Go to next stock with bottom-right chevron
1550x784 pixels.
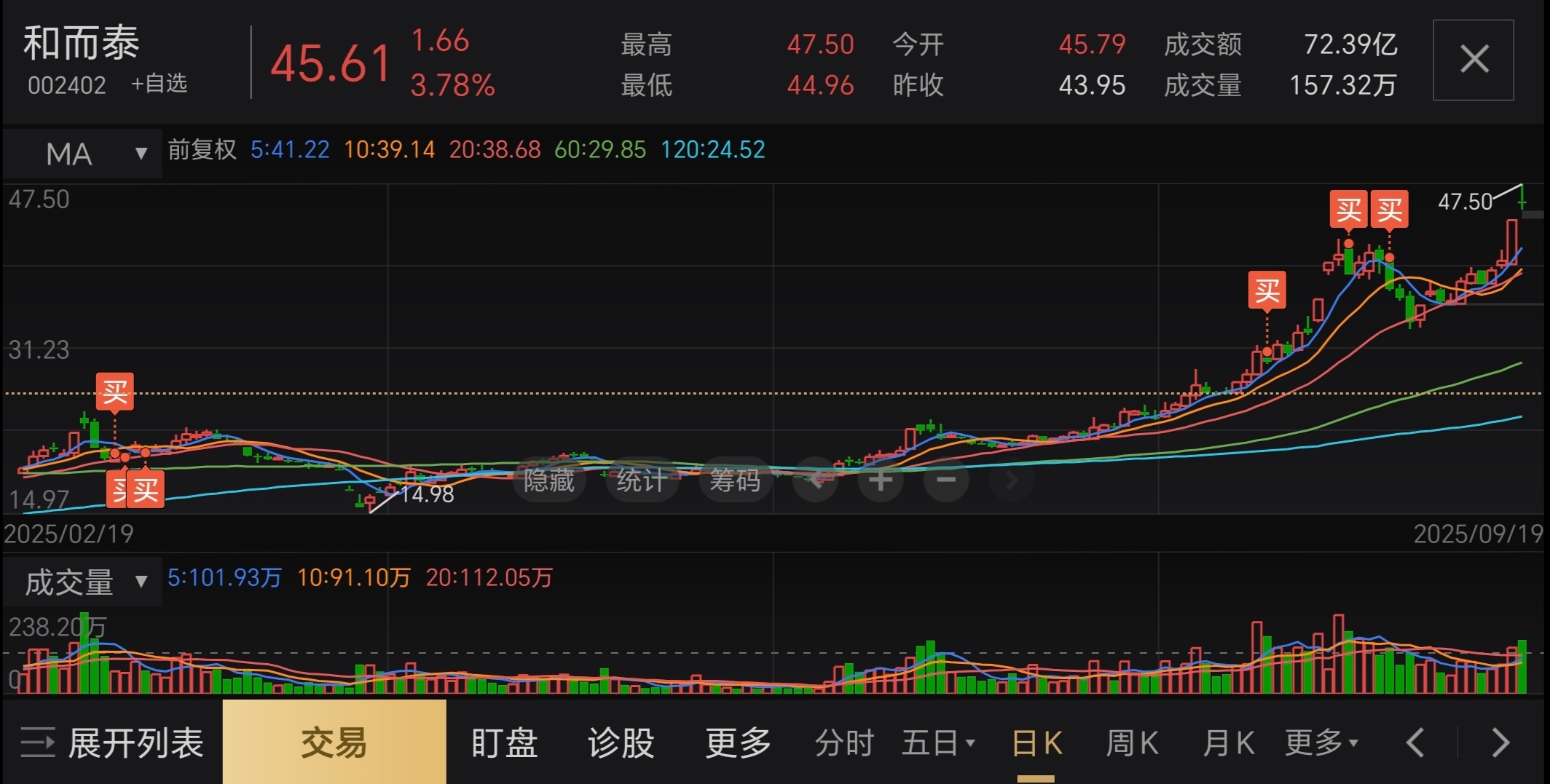pyautogui.click(x=1500, y=743)
